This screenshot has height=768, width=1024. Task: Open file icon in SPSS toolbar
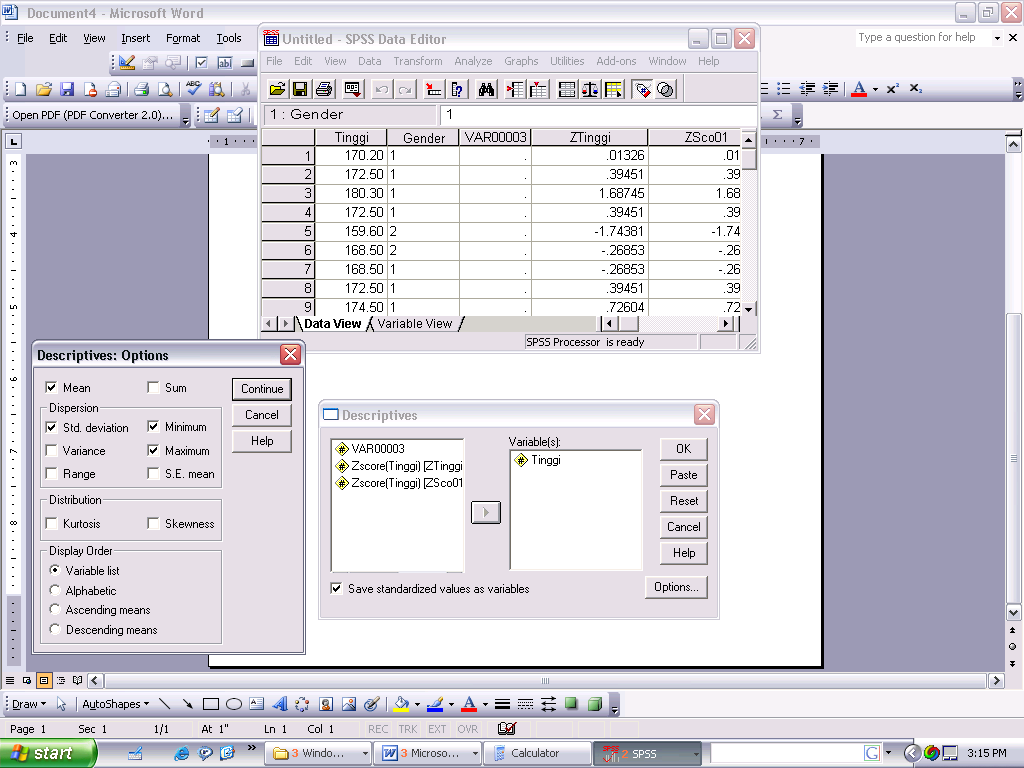[x=277, y=89]
